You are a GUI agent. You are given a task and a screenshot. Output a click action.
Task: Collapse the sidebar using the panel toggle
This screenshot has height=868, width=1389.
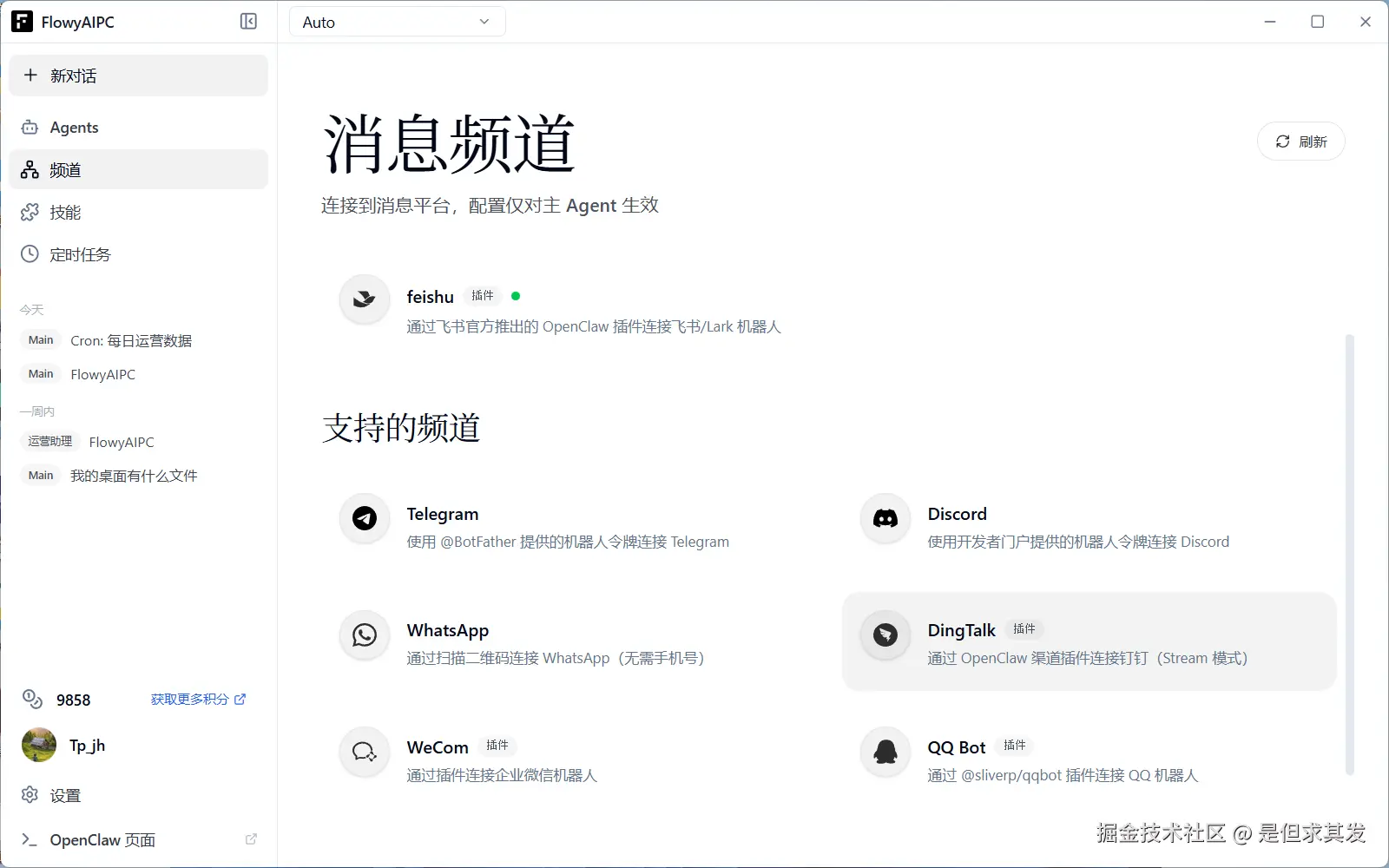click(x=248, y=21)
